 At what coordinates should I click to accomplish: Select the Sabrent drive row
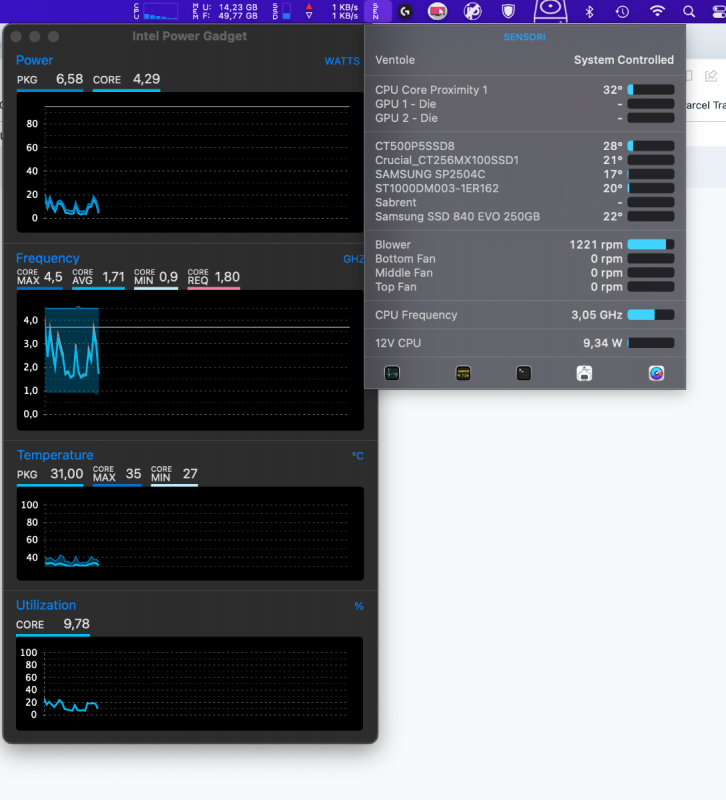524,203
